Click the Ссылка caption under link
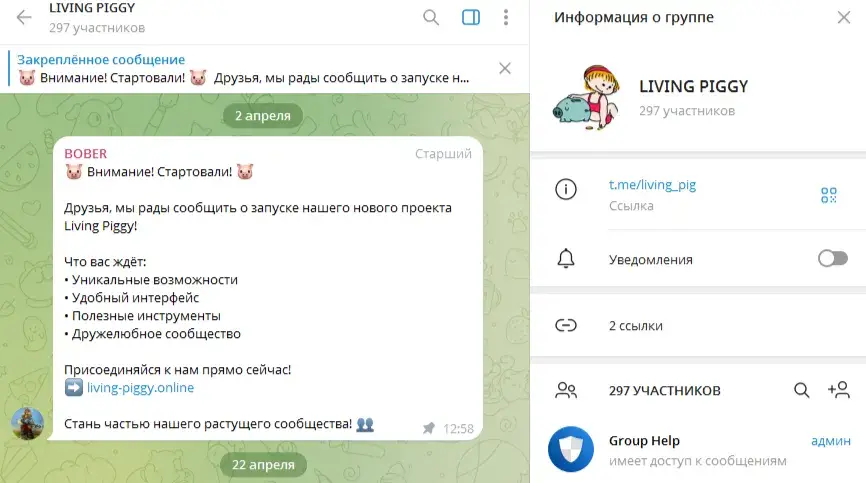Viewport: 866px width, 483px height. point(631,206)
